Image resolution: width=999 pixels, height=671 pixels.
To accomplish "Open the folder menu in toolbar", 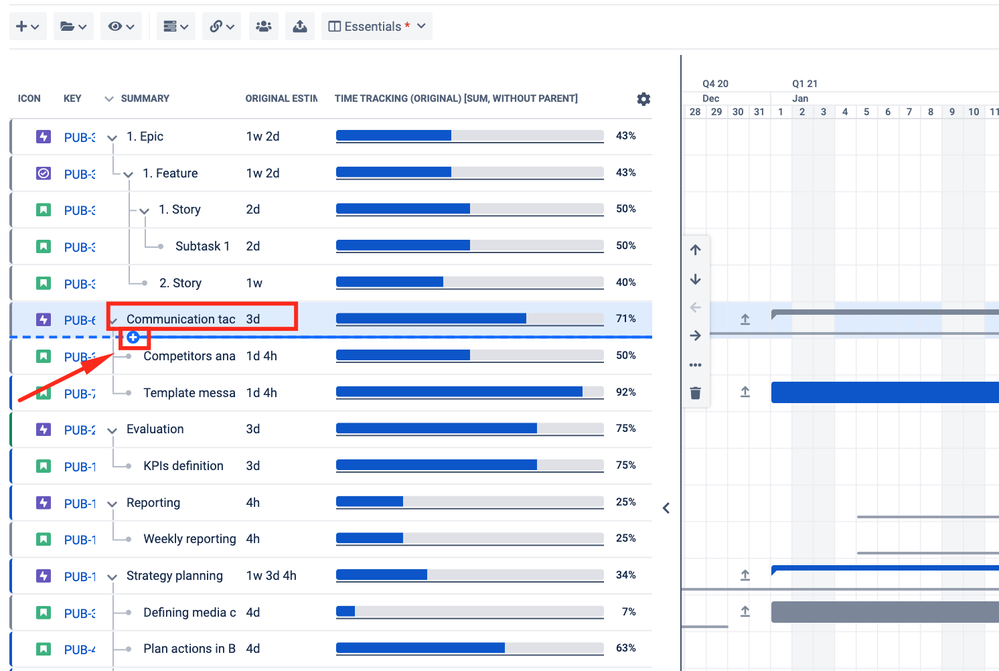I will pos(73,27).
